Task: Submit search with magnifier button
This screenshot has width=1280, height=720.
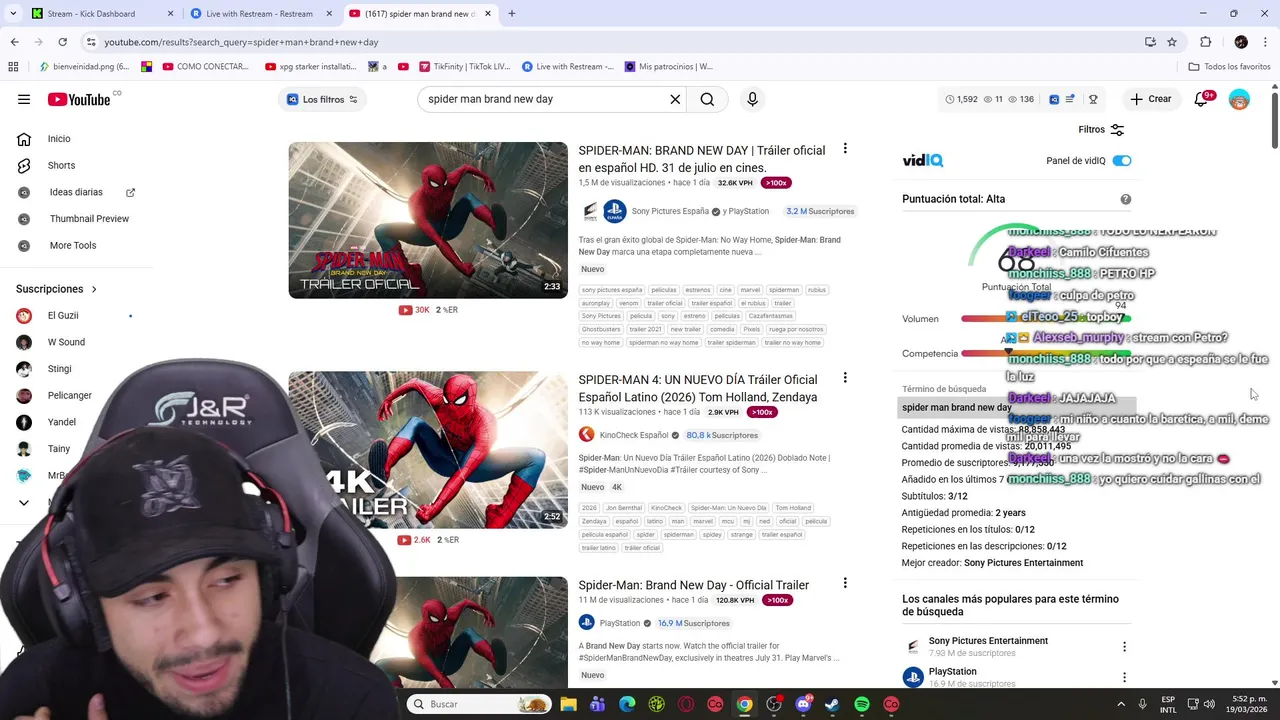Action: point(707,99)
